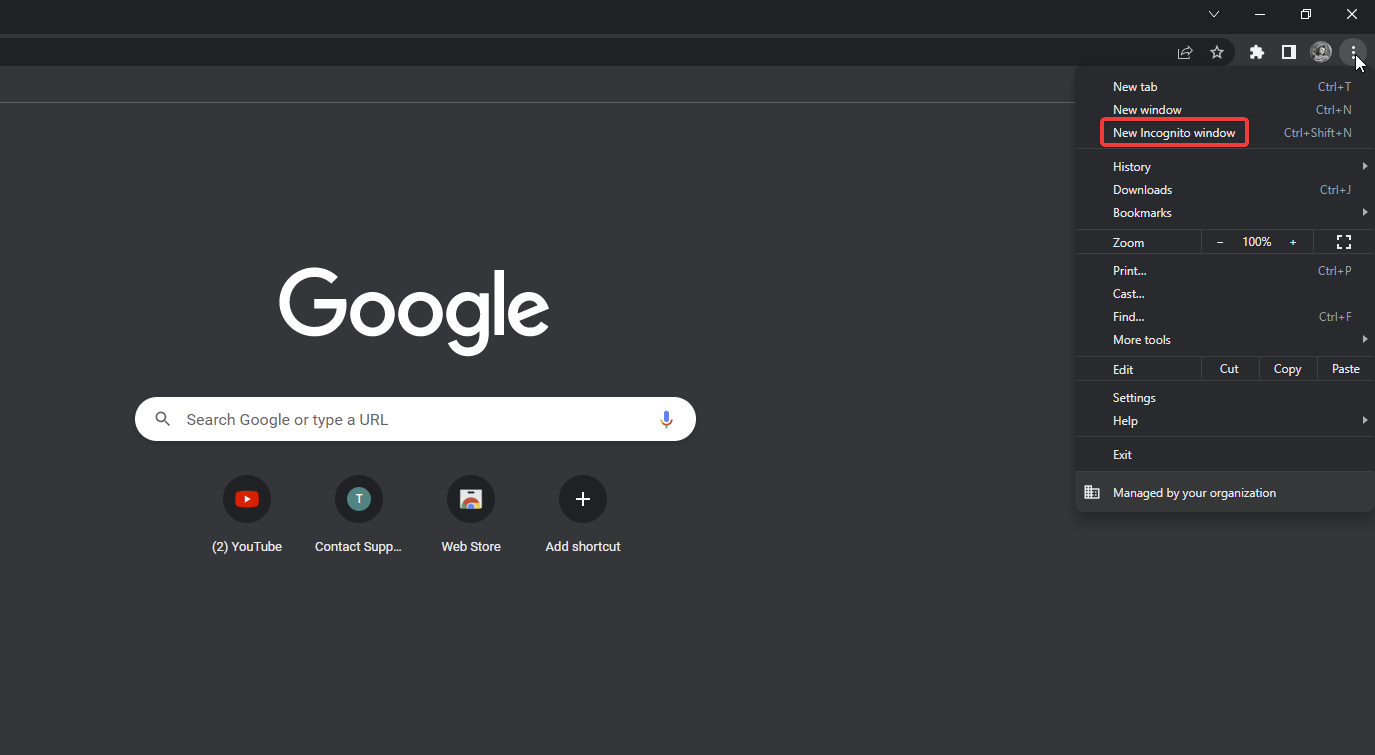Close the menu via the three-dot icon

(1353, 52)
